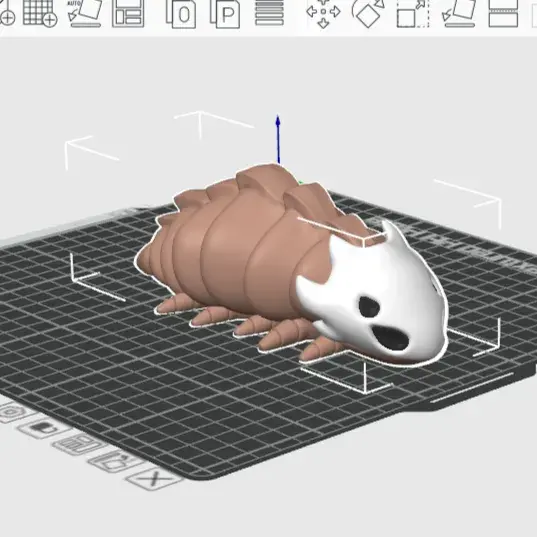Select the Scale tool
The height and width of the screenshot is (537, 537).
coord(413,14)
